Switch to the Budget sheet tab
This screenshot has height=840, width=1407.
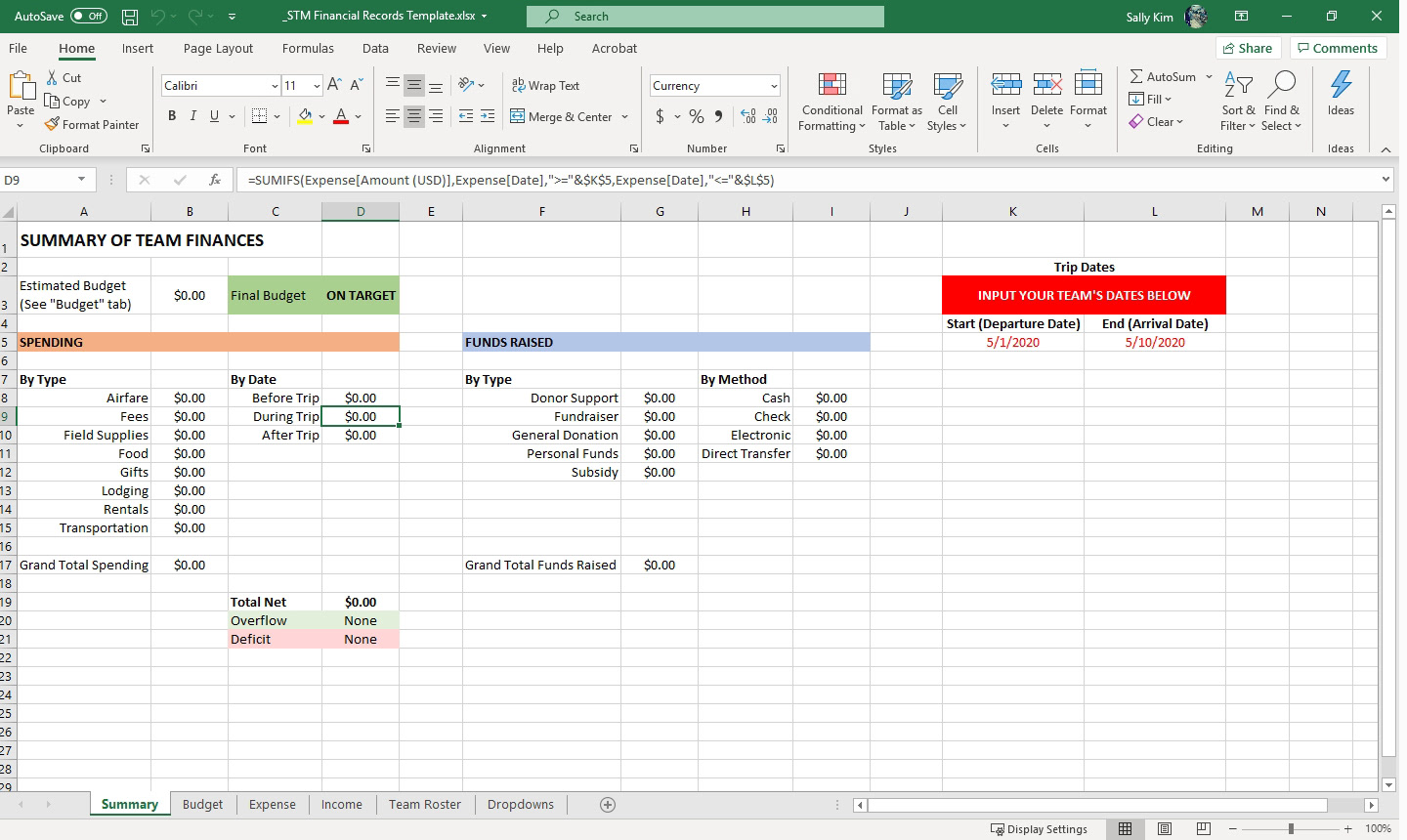coord(203,804)
